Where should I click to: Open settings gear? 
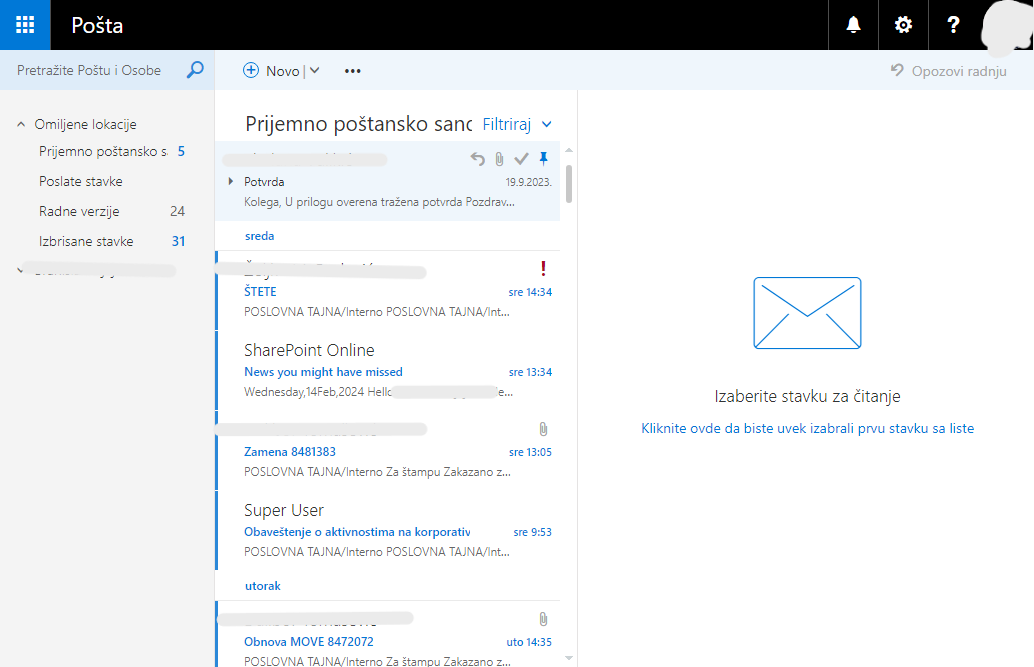(x=903, y=25)
